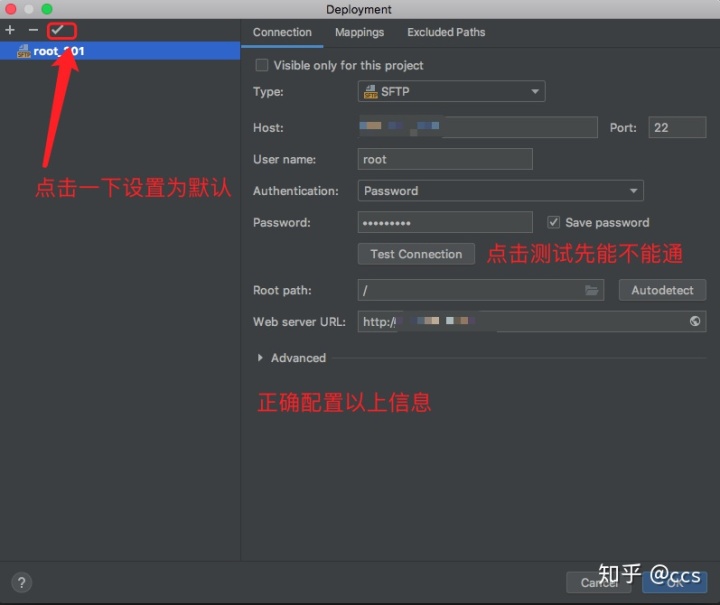Click the Password input field

[x=445, y=223]
